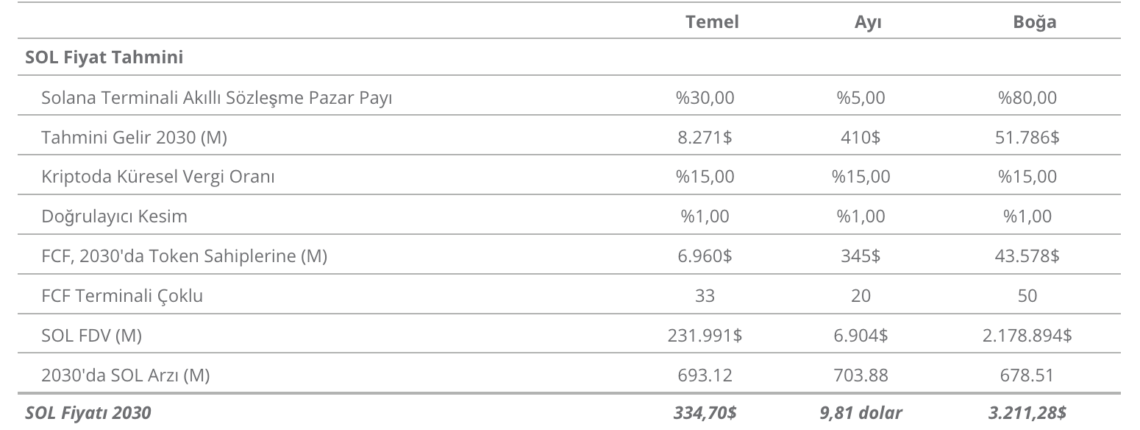Select the %80,00 market share cell
The image size is (1140, 430).
1027,97
